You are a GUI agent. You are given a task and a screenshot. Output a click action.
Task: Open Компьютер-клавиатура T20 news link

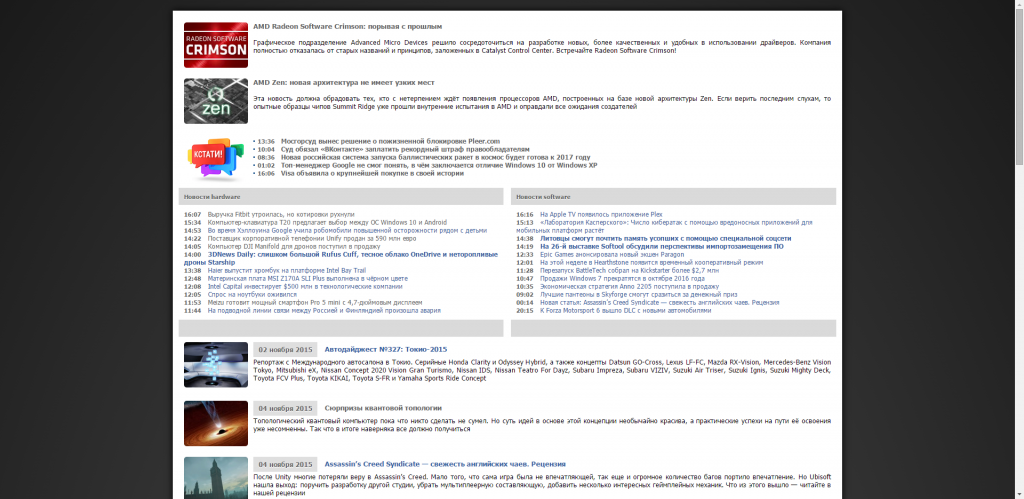[327, 223]
